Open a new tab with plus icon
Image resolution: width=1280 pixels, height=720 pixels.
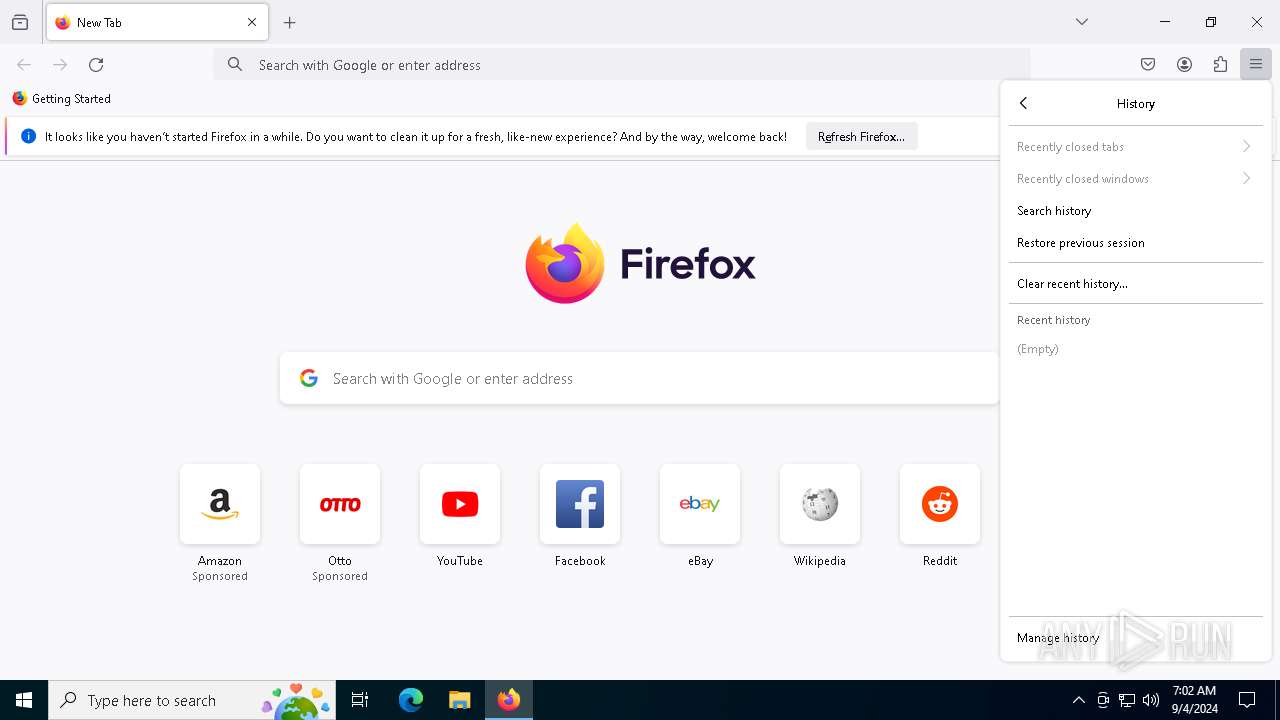point(290,22)
